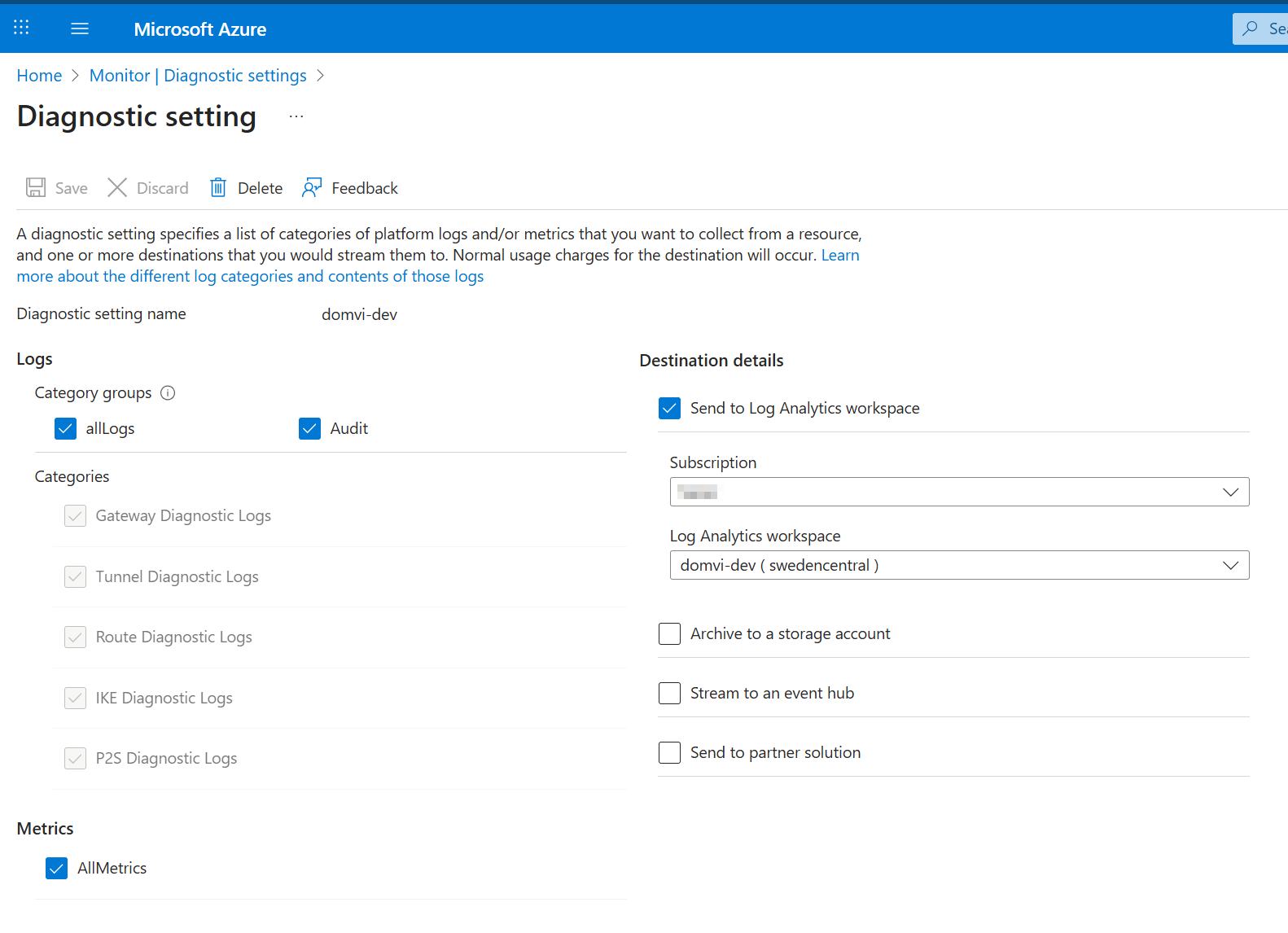Toggle P2S Diagnostic Logs checkbox
This screenshot has height=933, width=1288.
coord(75,758)
